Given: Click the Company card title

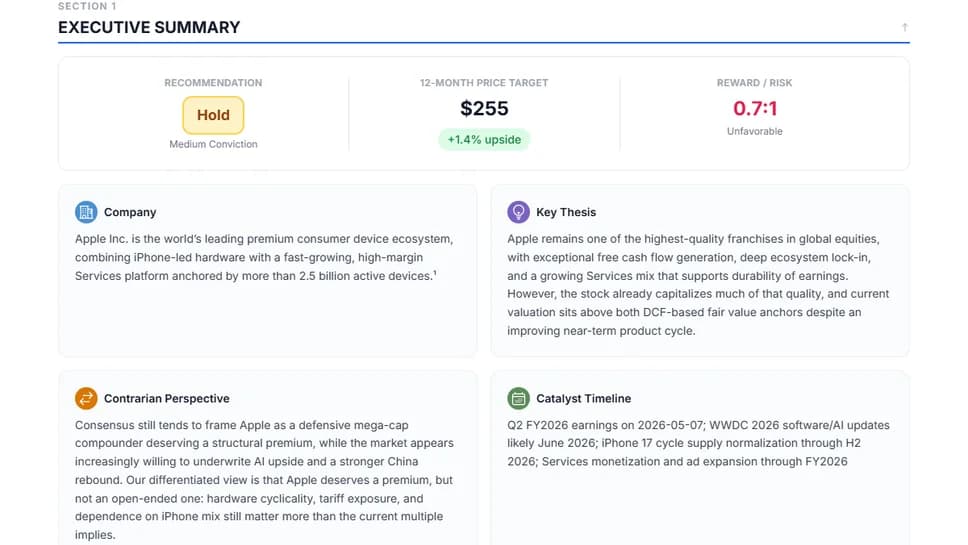Looking at the screenshot, I should coord(130,212).
